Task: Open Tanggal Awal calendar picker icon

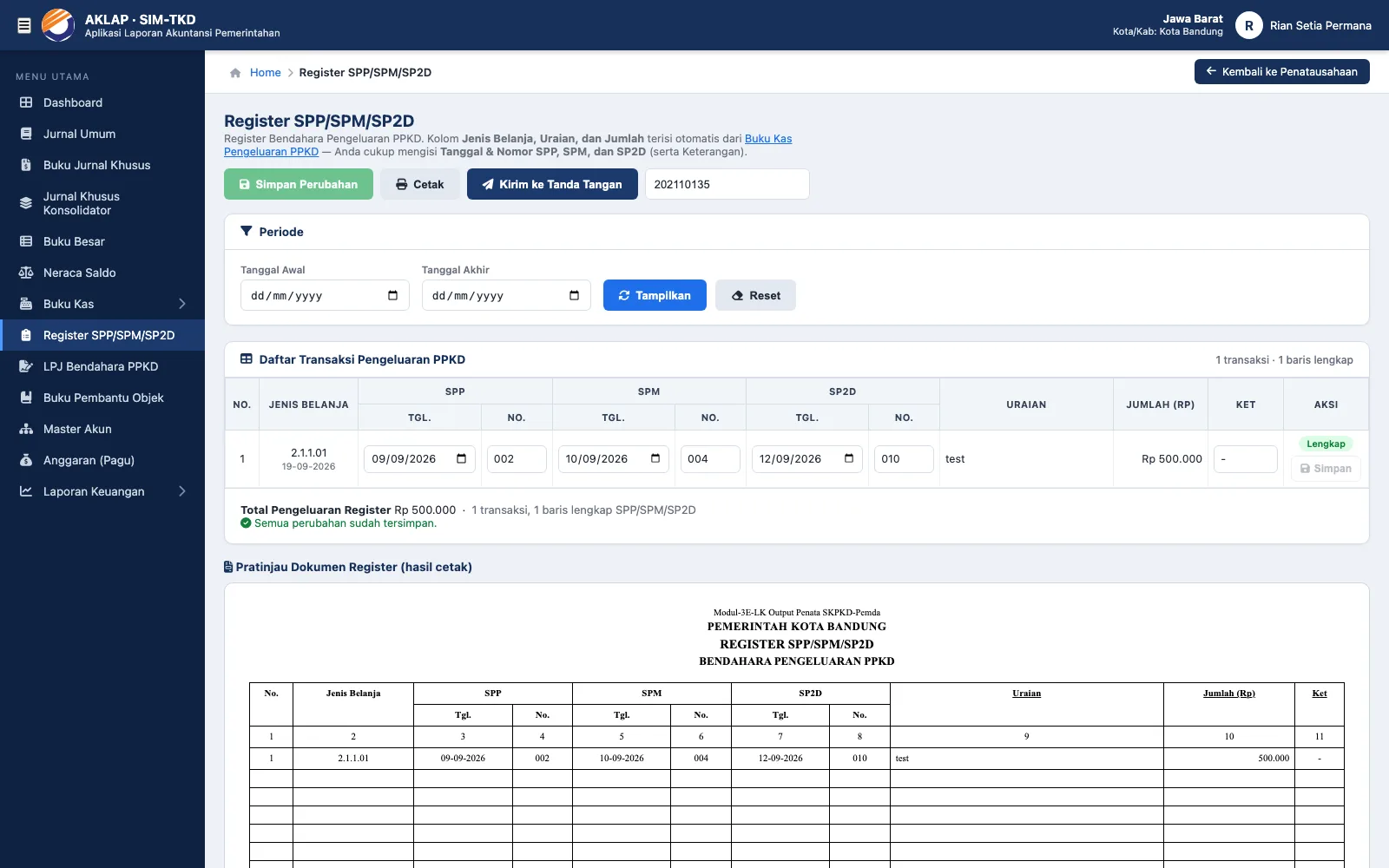Action: pyautogui.click(x=392, y=295)
